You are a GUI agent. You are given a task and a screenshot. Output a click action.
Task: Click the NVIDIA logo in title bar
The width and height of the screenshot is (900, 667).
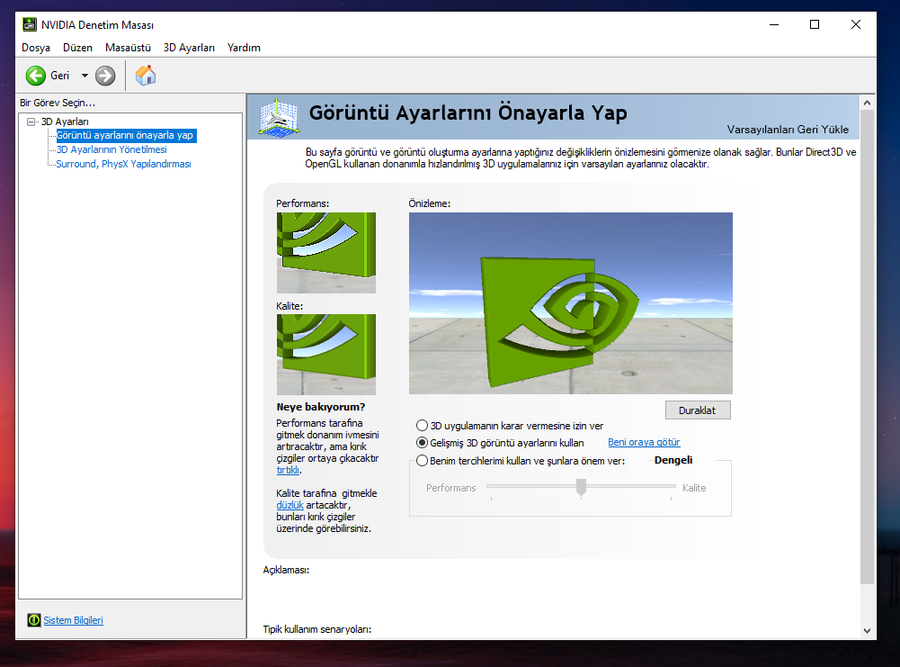click(x=29, y=25)
